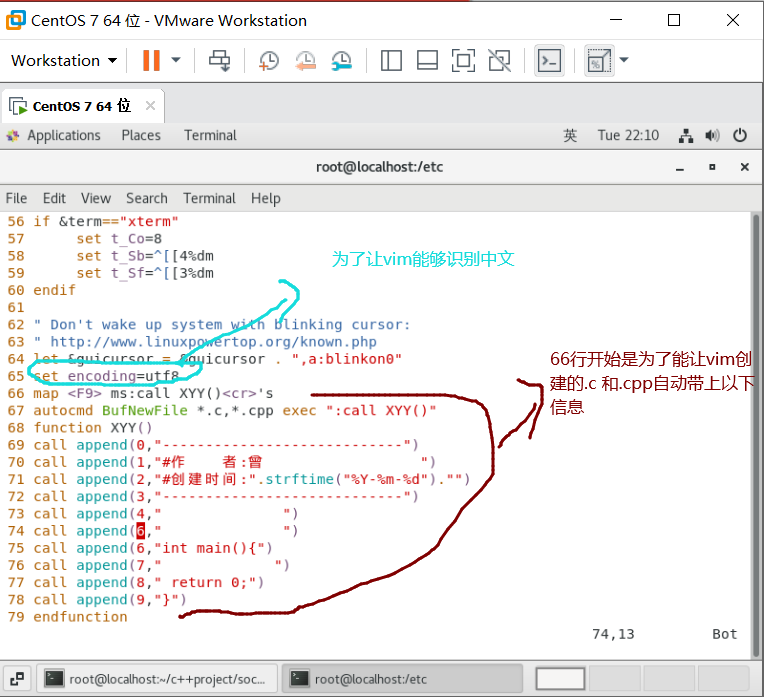Take a snapshot of the virtual machine
This screenshot has width=764, height=697.
(x=268, y=60)
